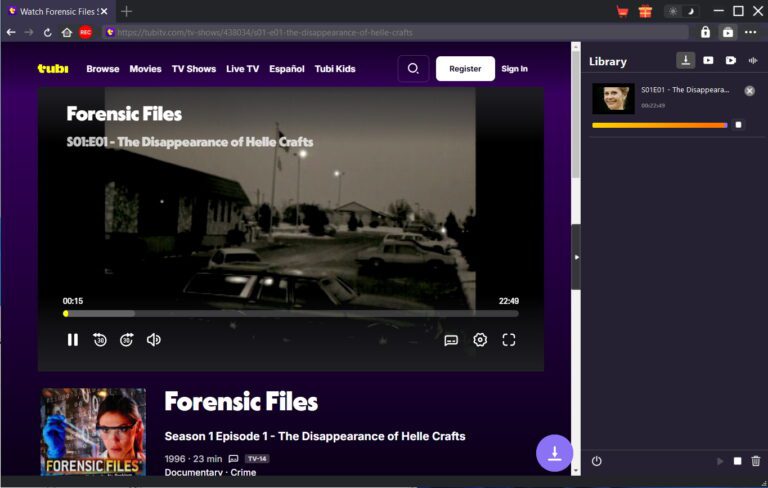Open a new browser tab
768x488 pixels.
pos(126,11)
